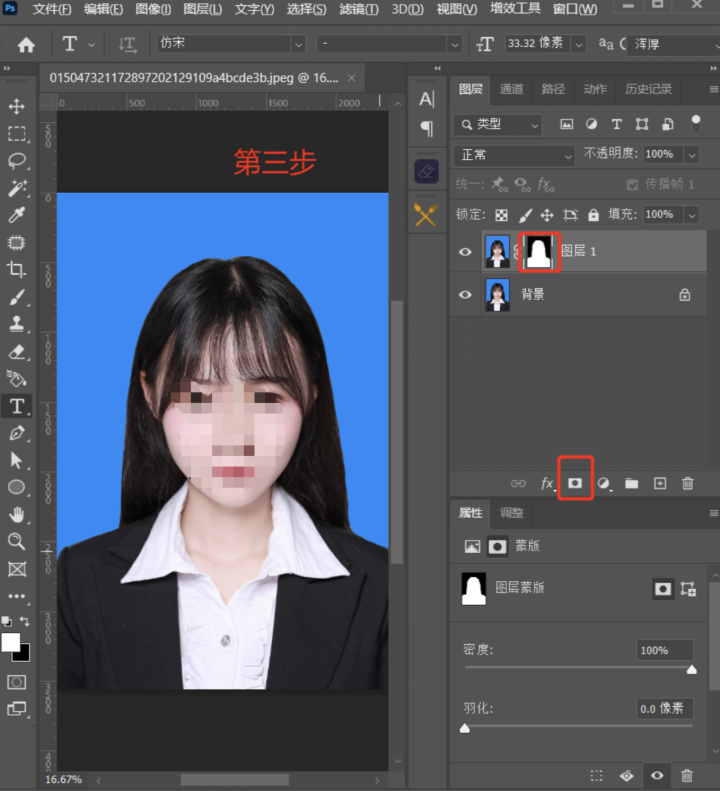Toggle Quick Mask mode icon
Screen dimensions: 720x791
pyautogui.click(x=17, y=682)
